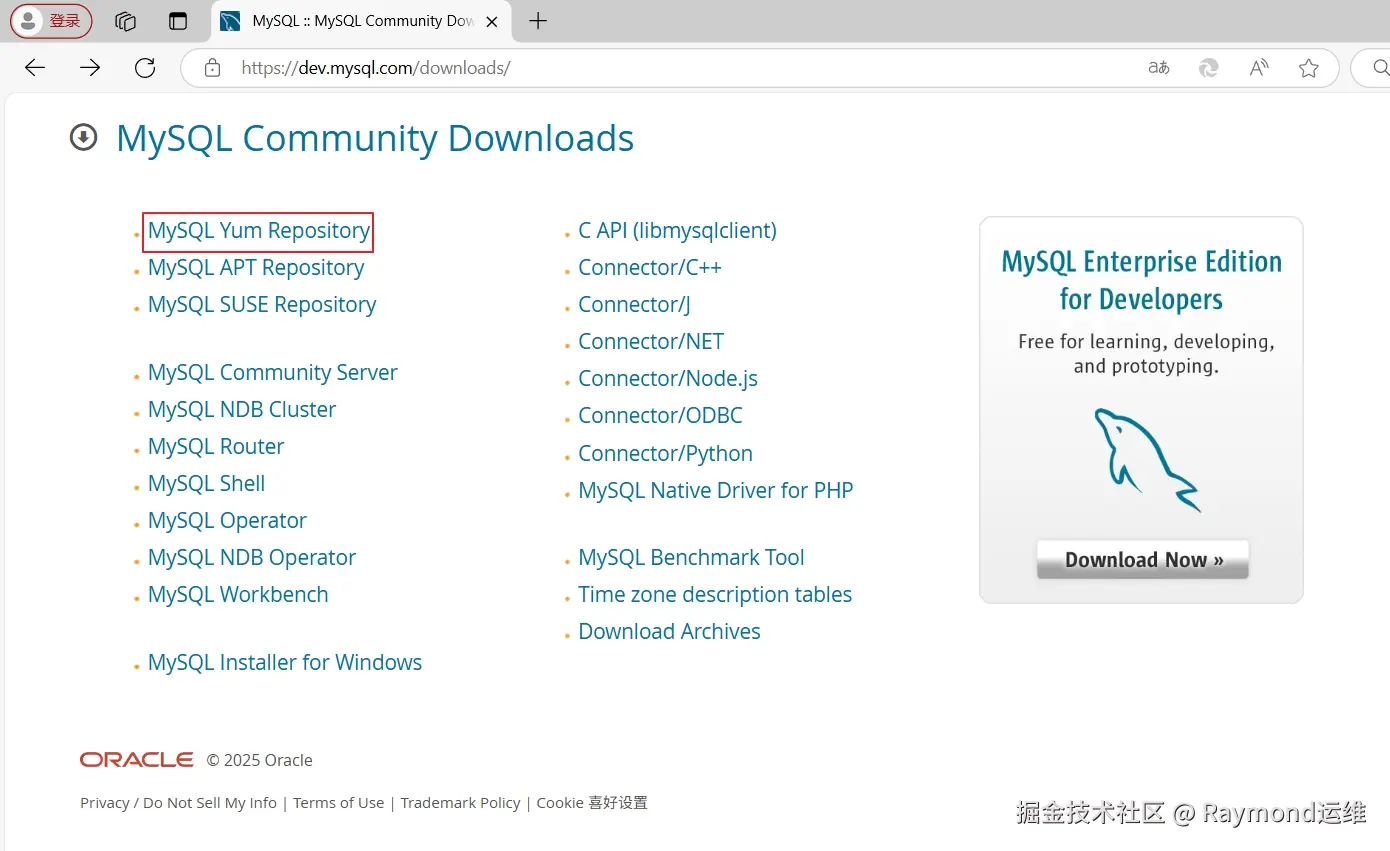Open MySQL APT Repository link
Viewport: 1390px width, 851px height.
coord(256,268)
